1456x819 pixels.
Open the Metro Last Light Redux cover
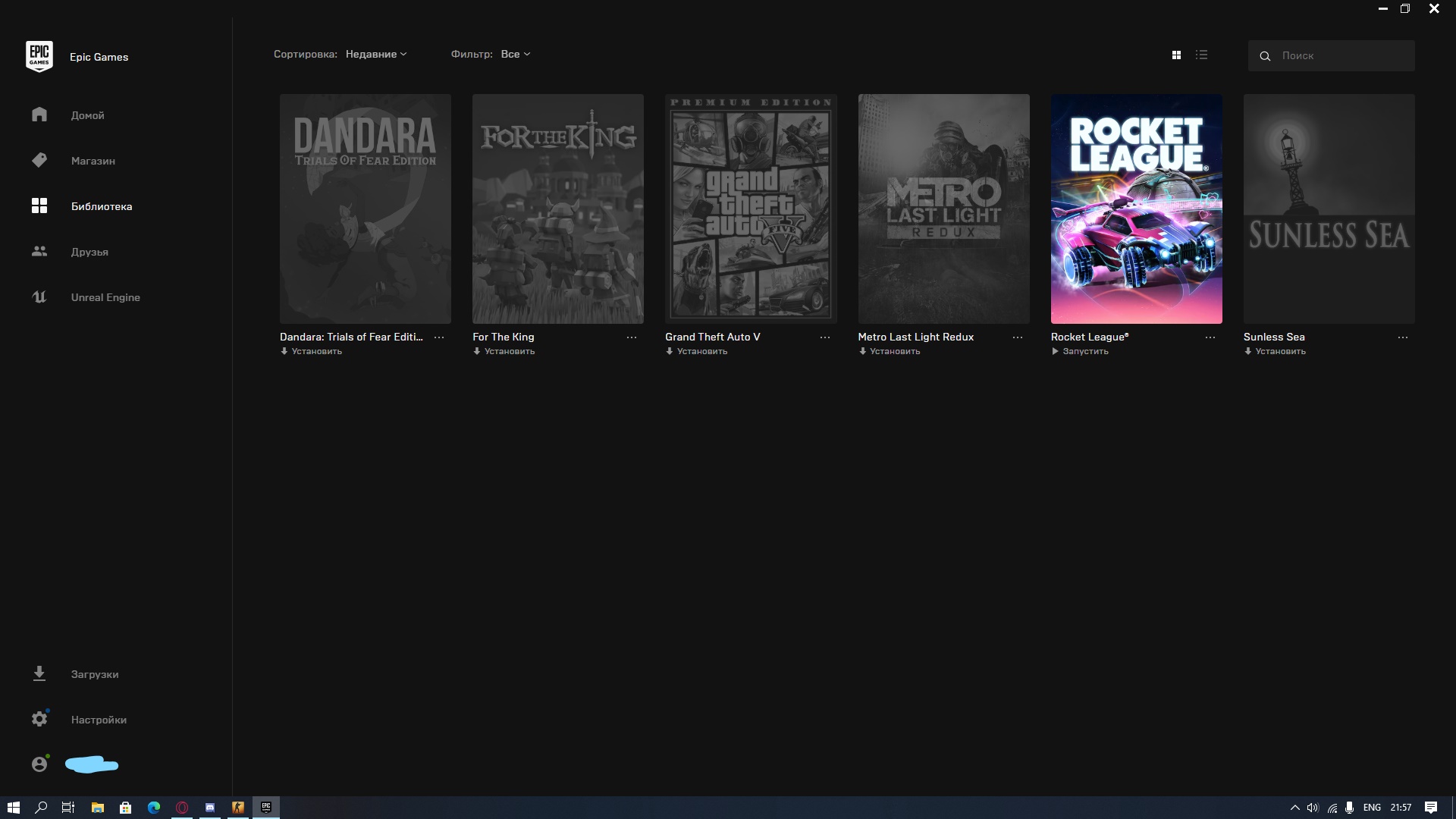point(943,209)
